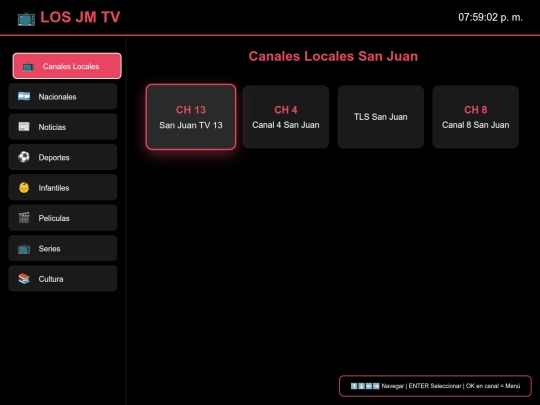Click the television icon next to Series
The width and height of the screenshot is (540, 405).
(24, 248)
